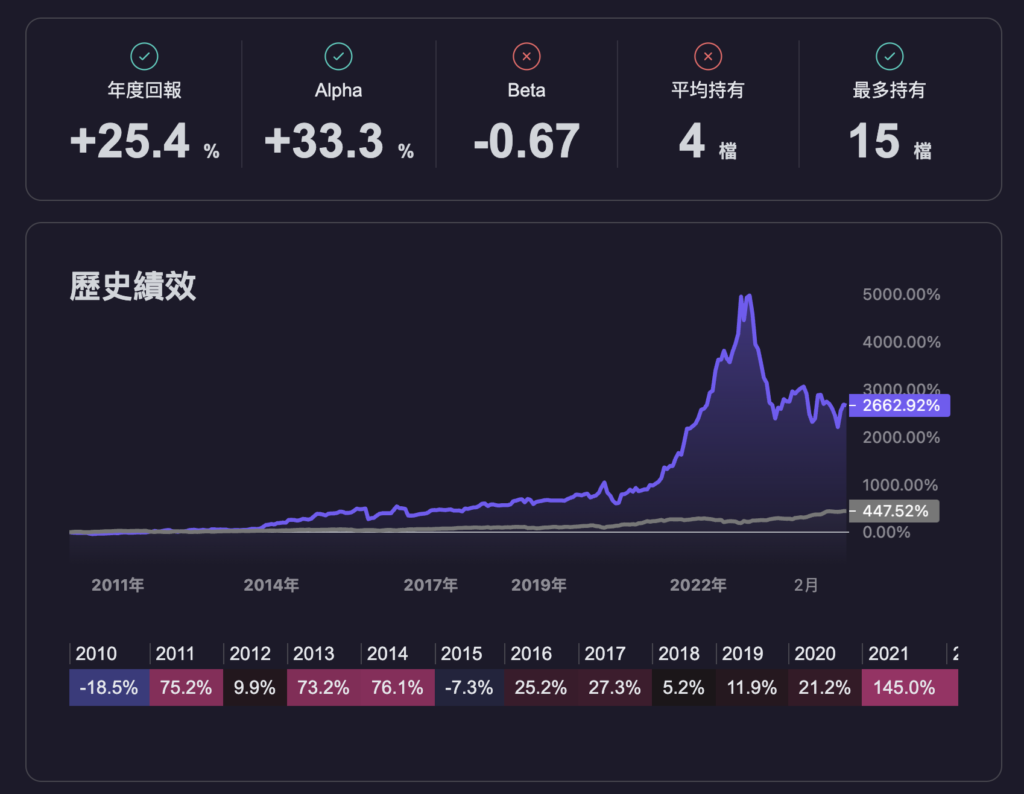The height and width of the screenshot is (794, 1024).
Task: Click the green checkmark icon above 年度回報
Action: pos(143,56)
